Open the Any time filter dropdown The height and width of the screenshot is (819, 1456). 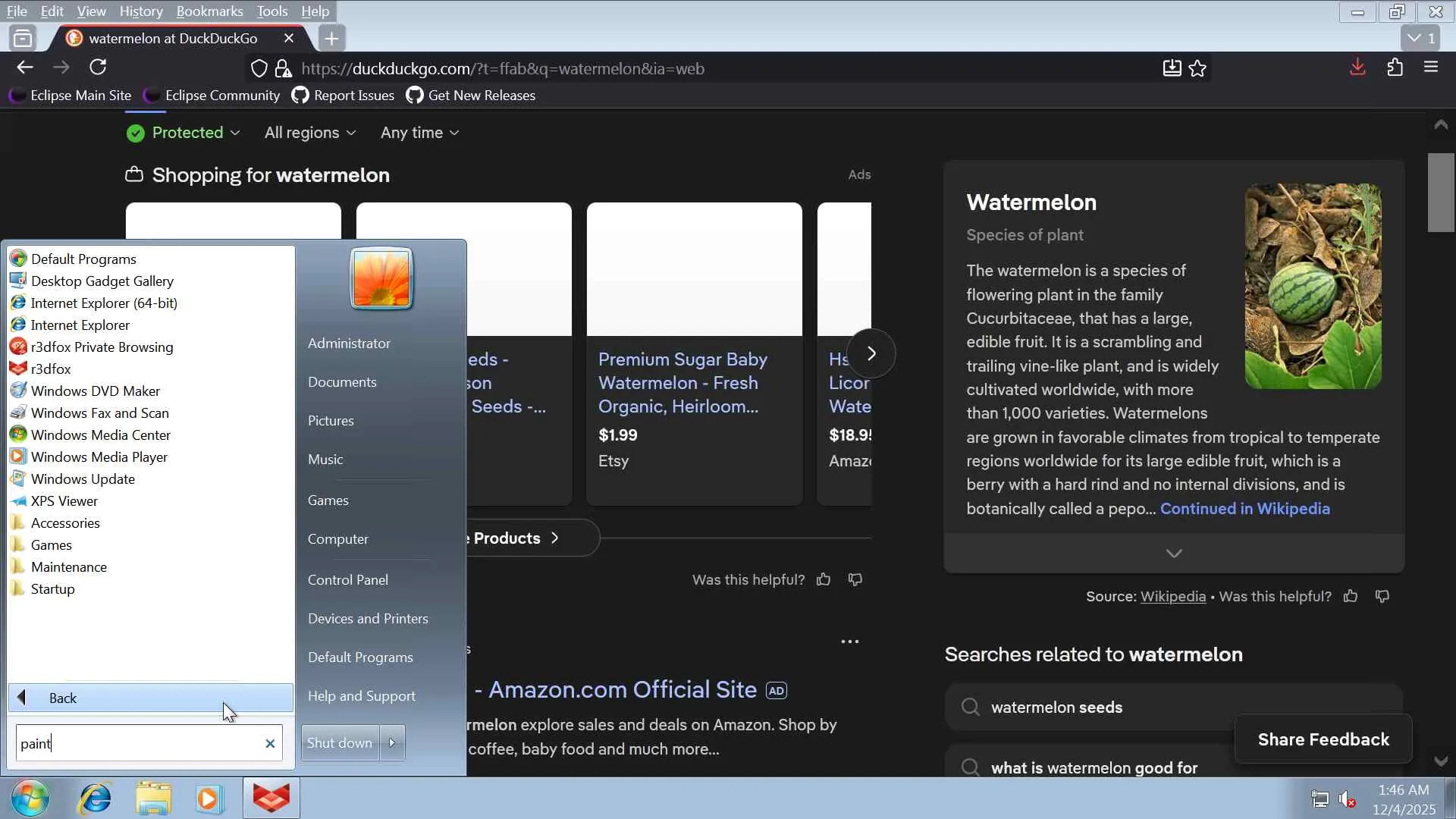click(x=419, y=133)
